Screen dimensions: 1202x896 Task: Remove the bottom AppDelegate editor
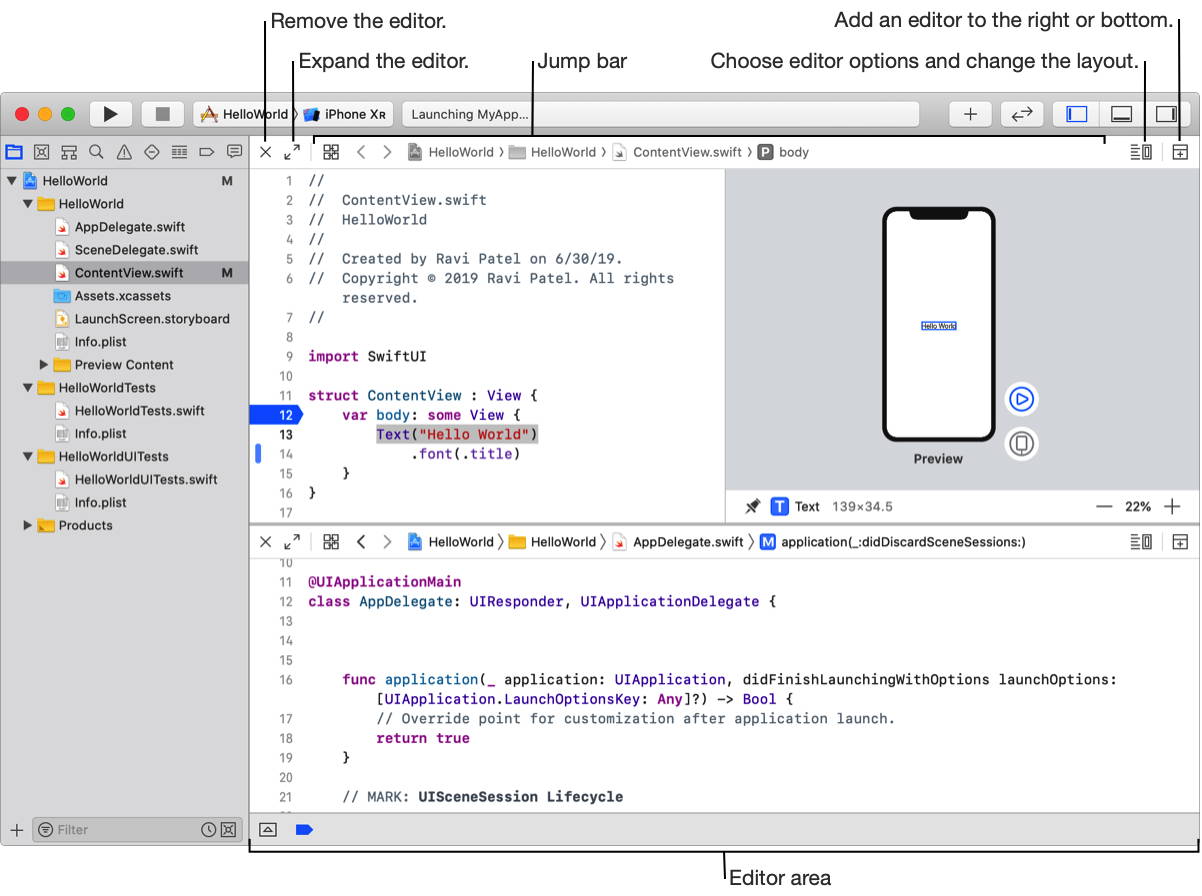[x=266, y=542]
